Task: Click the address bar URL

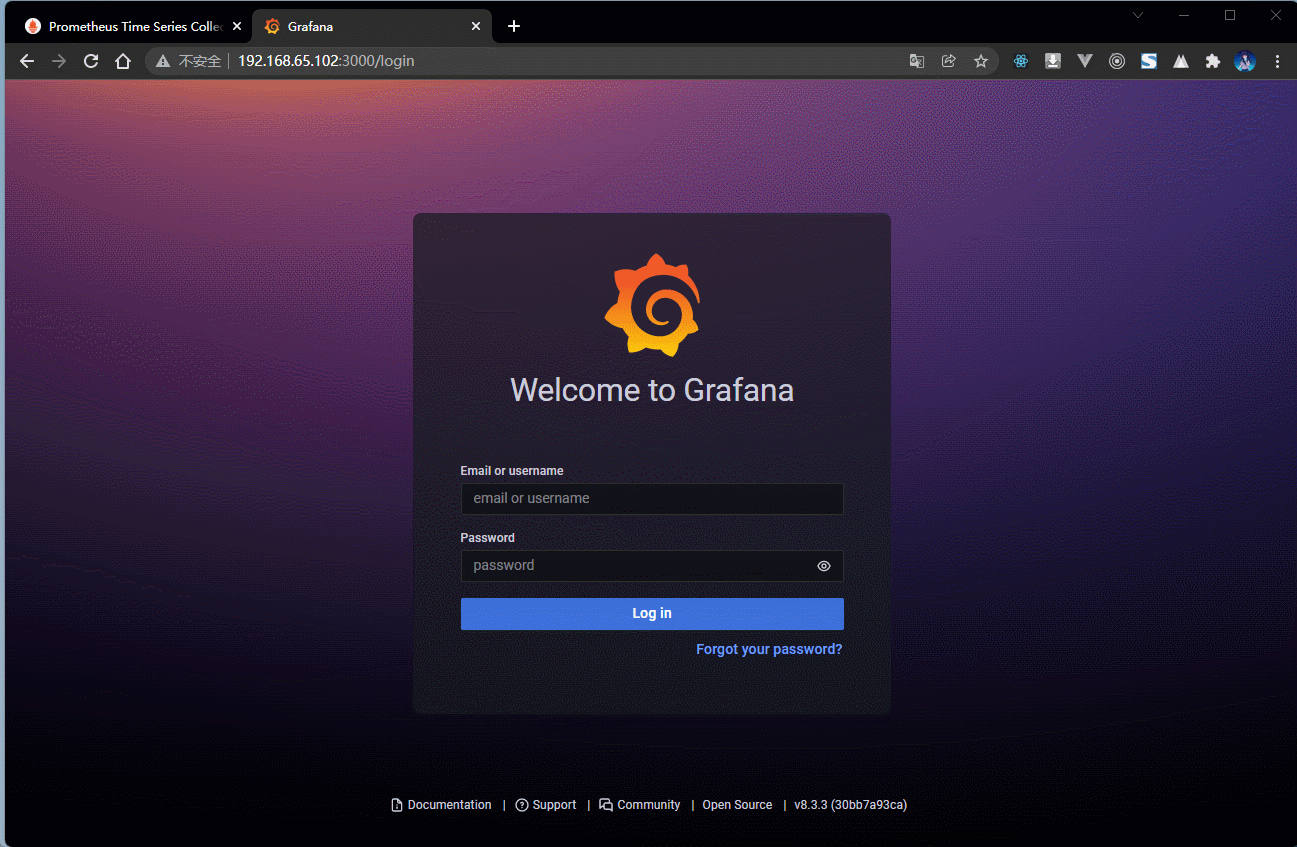Action: 326,61
